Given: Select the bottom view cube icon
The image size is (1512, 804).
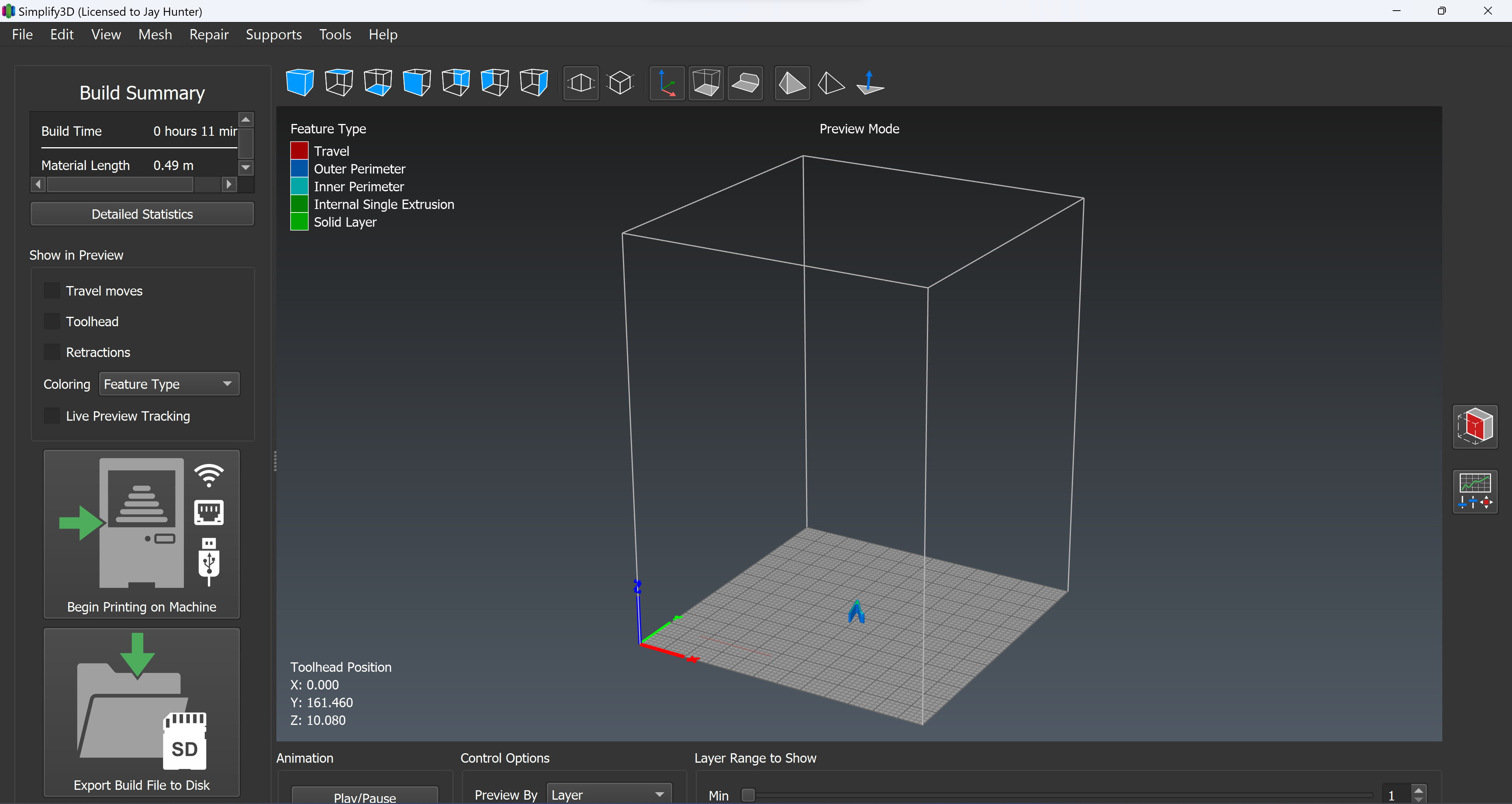Looking at the screenshot, I should pyautogui.click(x=378, y=83).
